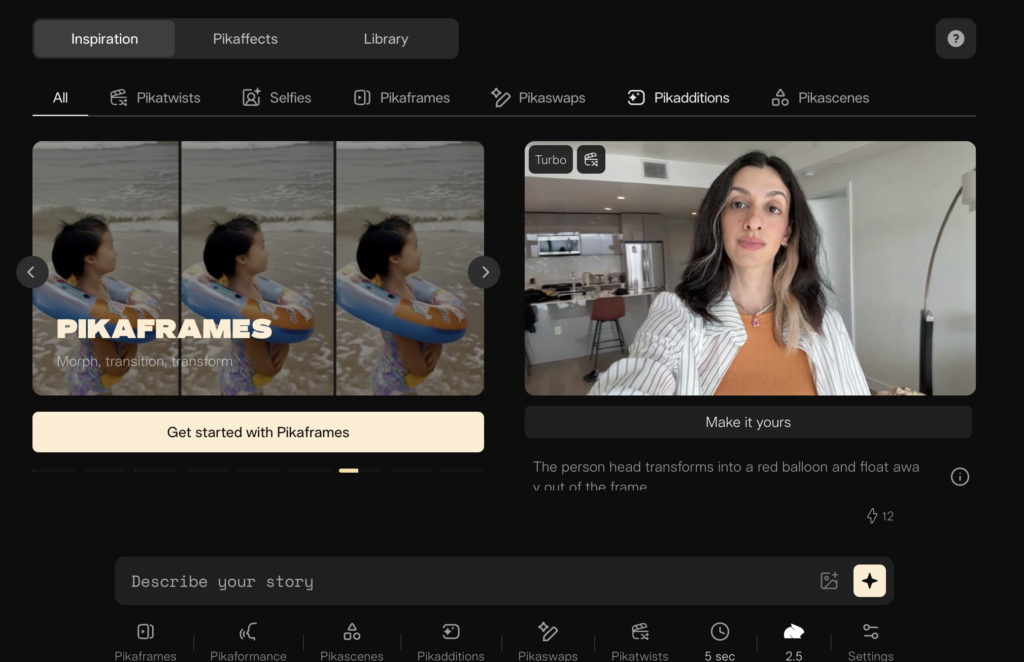
Task: Open the Pikaframes tool in bottom toolbar
Action: coord(145,640)
